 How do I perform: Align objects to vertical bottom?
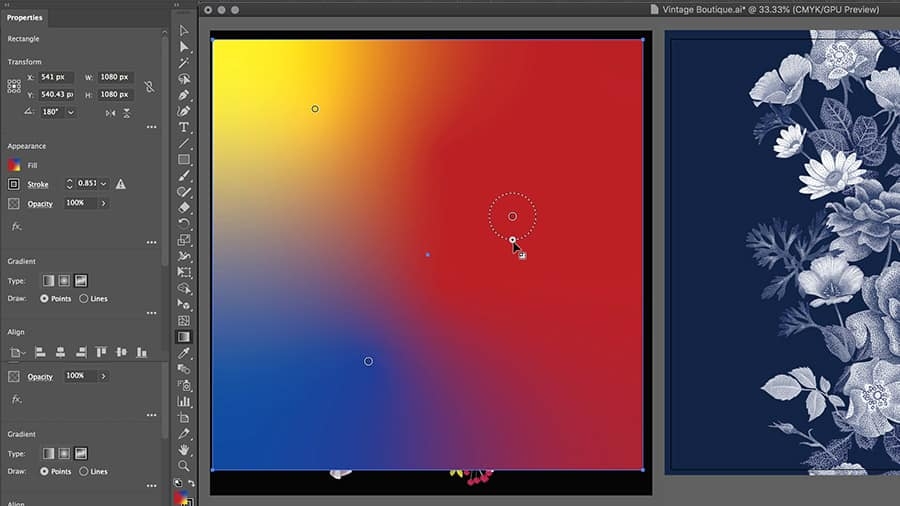click(x=142, y=352)
